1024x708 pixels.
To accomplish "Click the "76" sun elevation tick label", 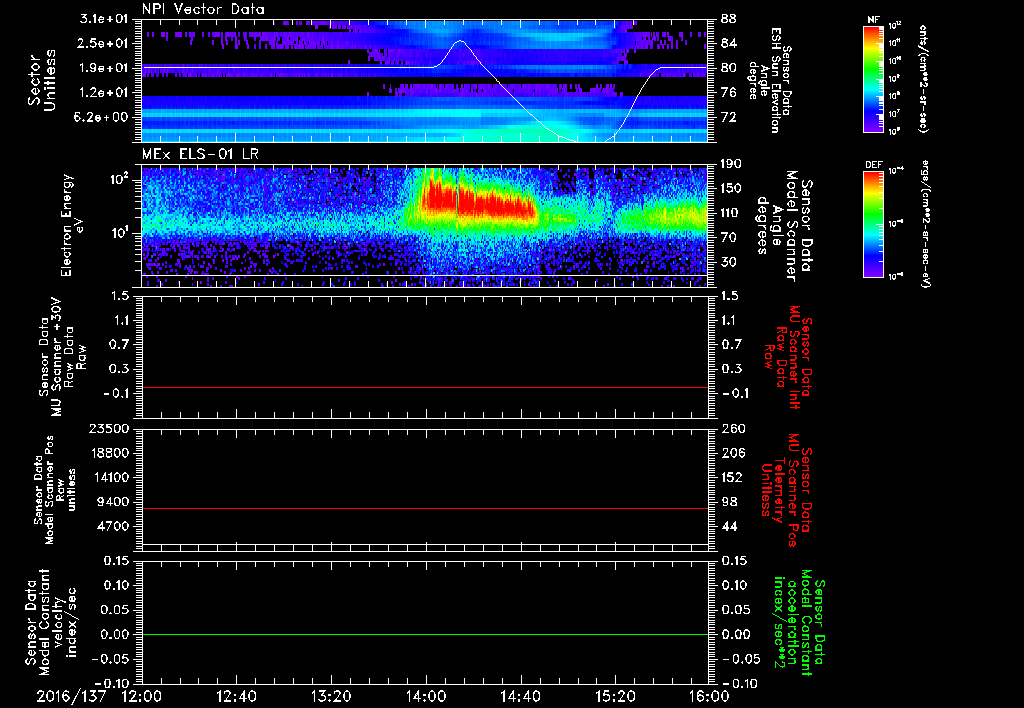I will [x=728, y=93].
